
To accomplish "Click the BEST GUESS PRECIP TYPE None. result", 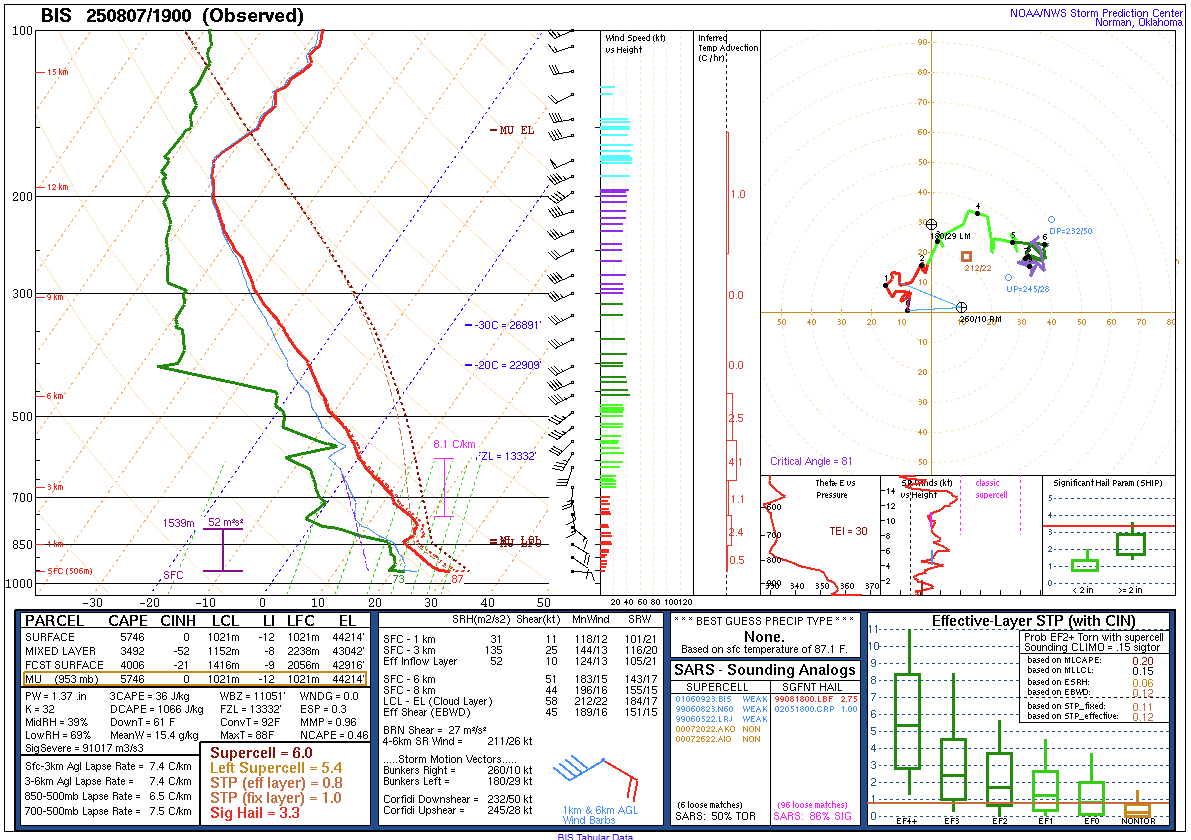I will coord(764,636).
